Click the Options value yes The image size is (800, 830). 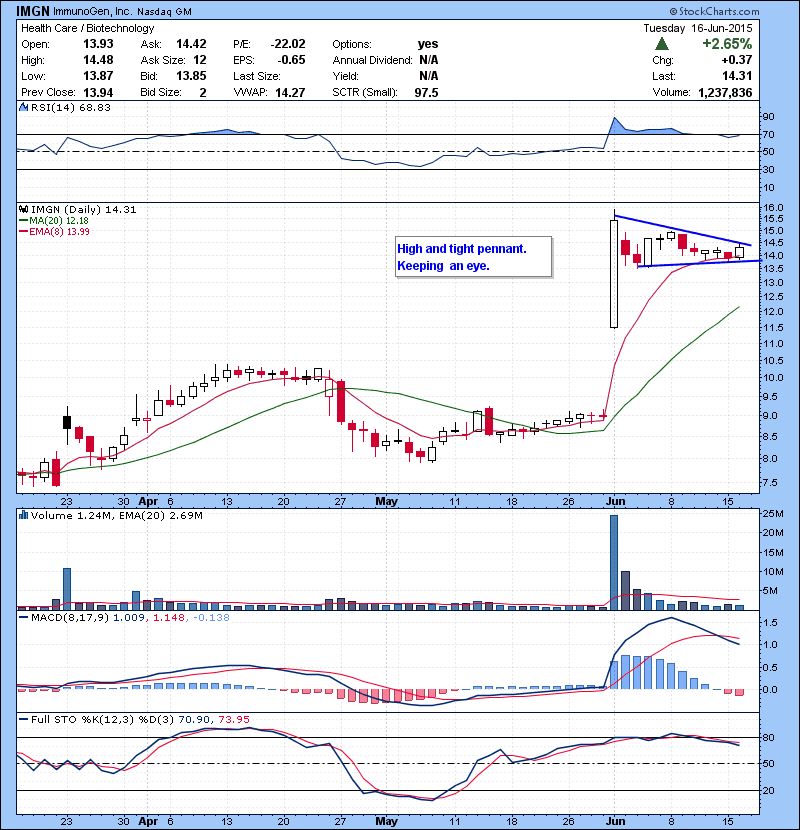tap(428, 44)
